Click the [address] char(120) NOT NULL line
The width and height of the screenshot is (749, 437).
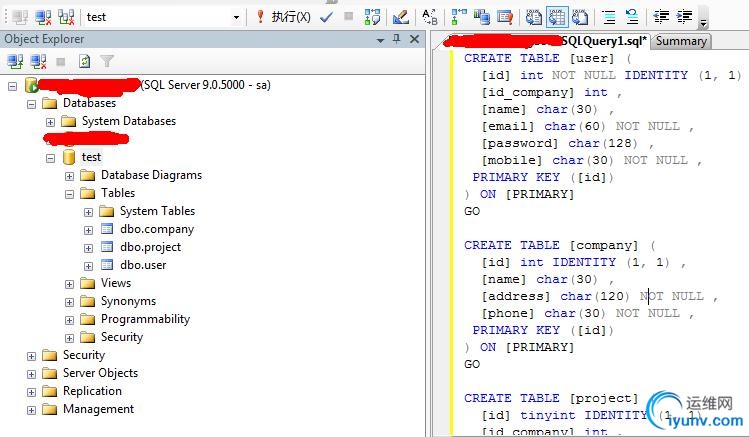pyautogui.click(x=599, y=296)
